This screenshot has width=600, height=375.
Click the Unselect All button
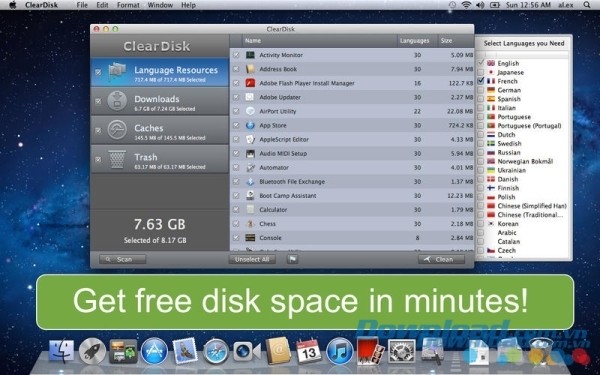(x=252, y=259)
